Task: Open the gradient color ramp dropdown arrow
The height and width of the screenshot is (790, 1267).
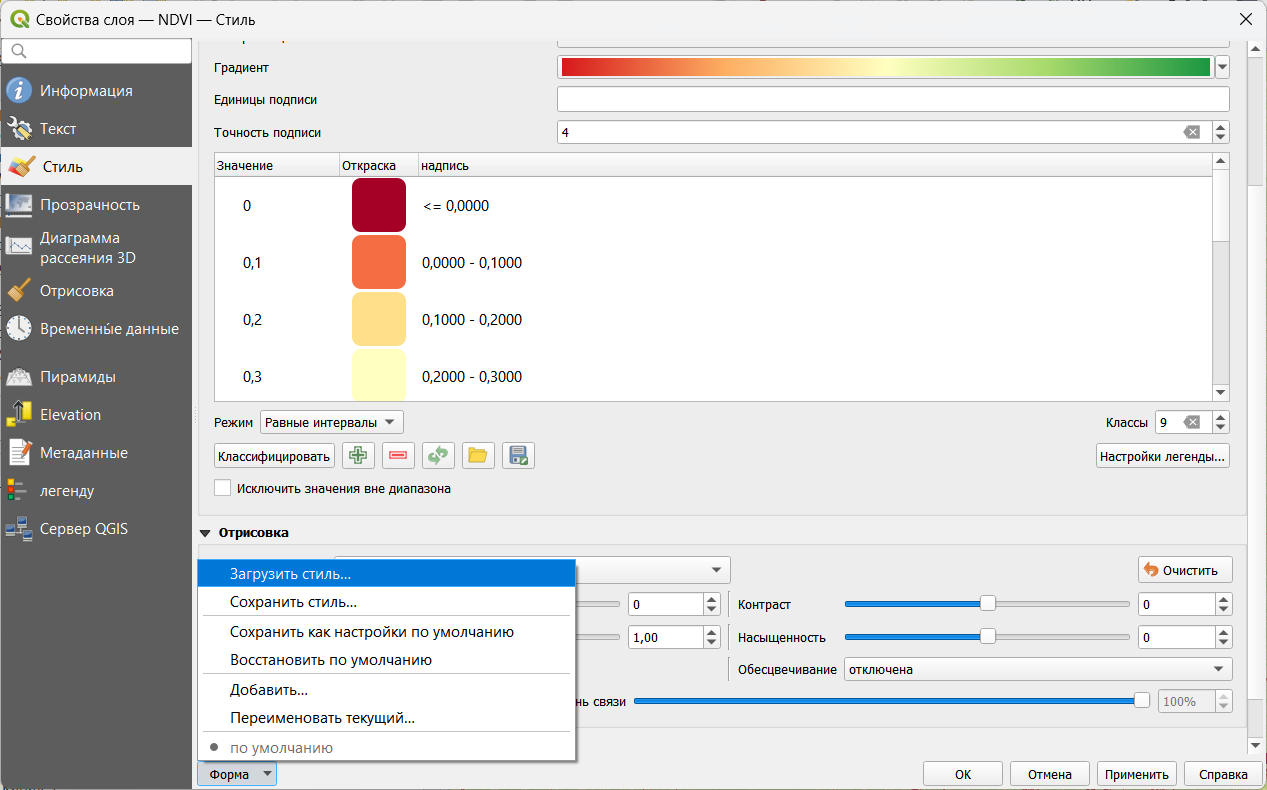Action: (1221, 67)
